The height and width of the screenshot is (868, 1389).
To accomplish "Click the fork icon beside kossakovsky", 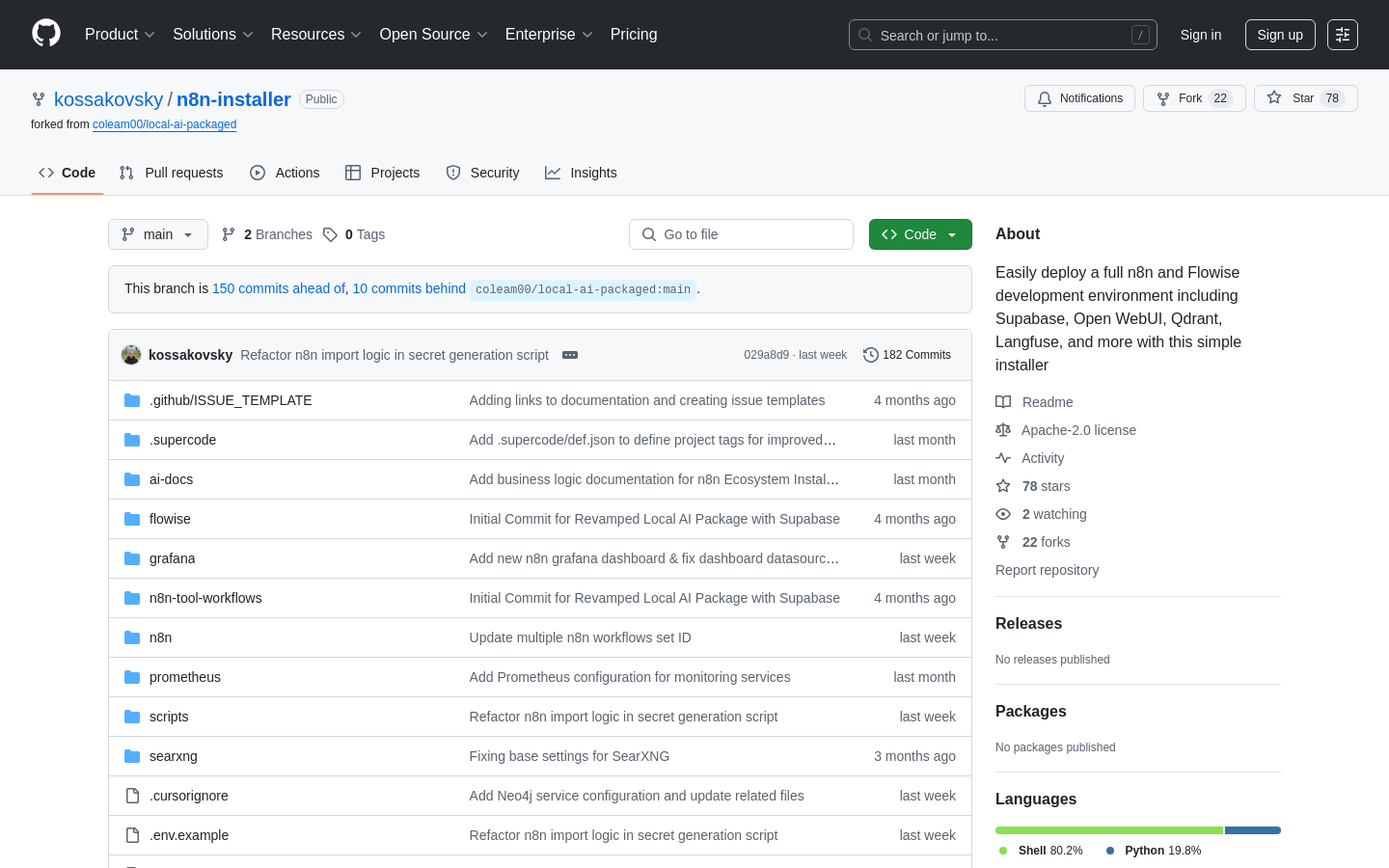I will [39, 99].
